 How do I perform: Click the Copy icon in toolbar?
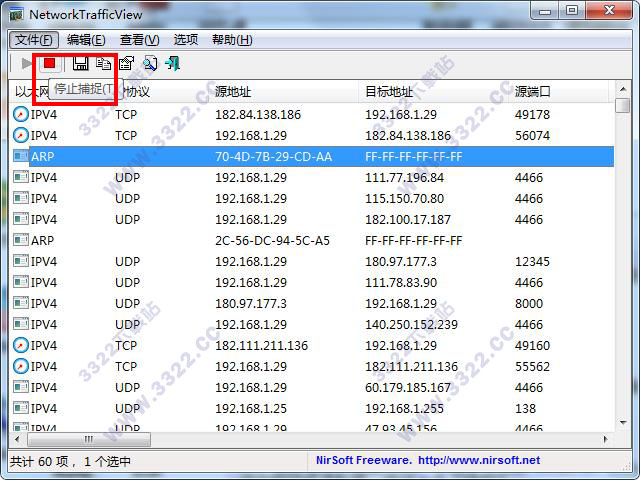pos(103,64)
